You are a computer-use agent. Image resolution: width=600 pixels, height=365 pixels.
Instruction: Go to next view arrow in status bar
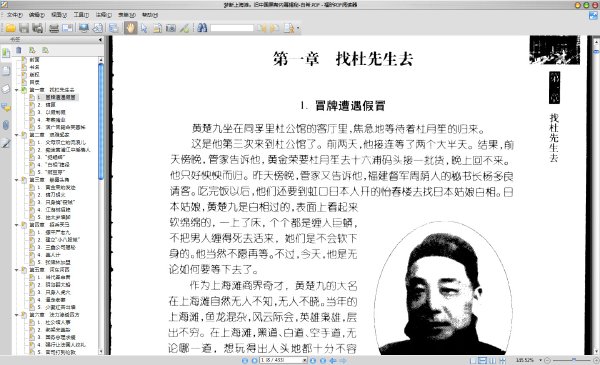click(343, 360)
